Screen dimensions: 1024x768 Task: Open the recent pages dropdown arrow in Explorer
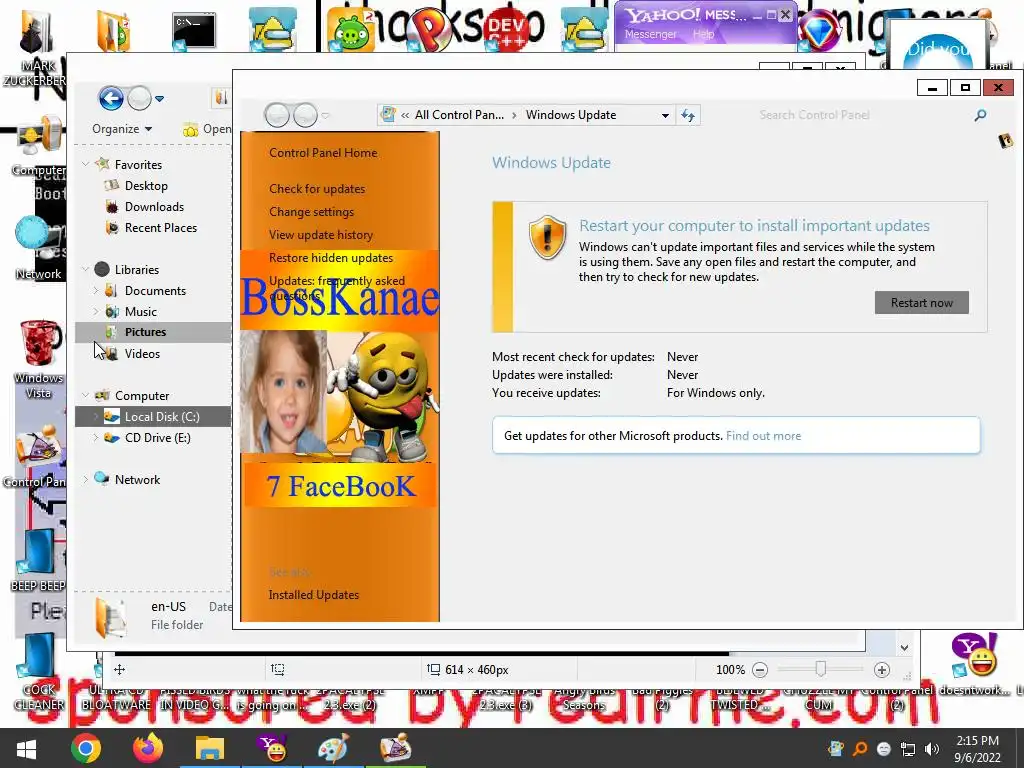click(x=159, y=99)
